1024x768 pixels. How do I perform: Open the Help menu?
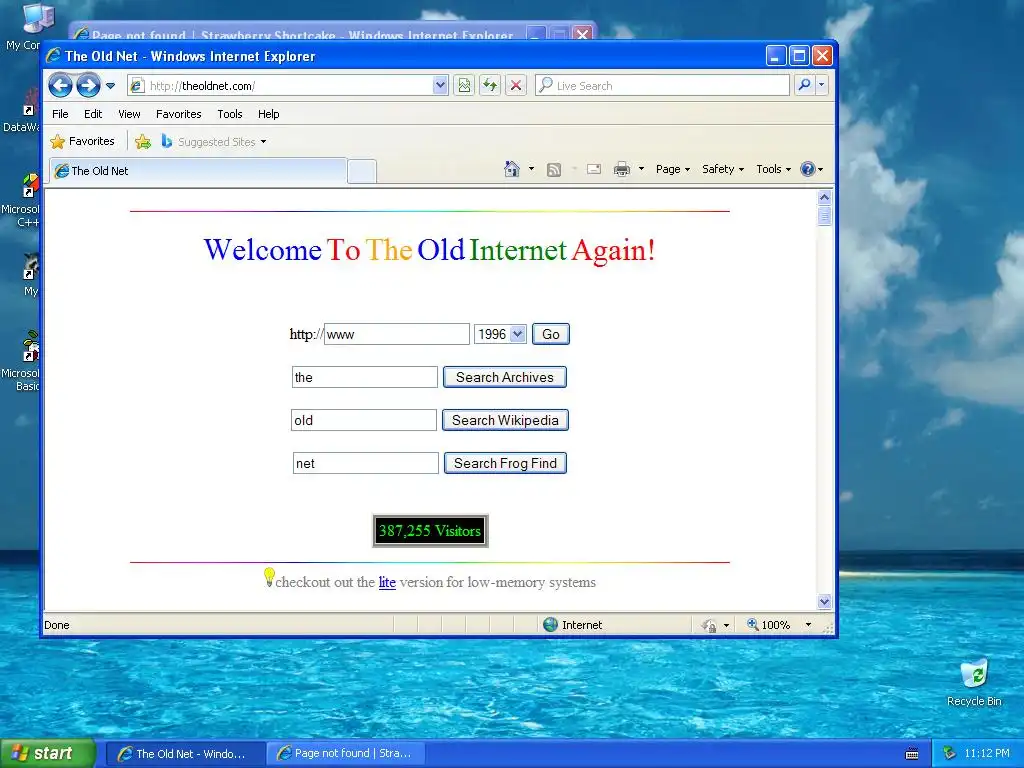(268, 114)
